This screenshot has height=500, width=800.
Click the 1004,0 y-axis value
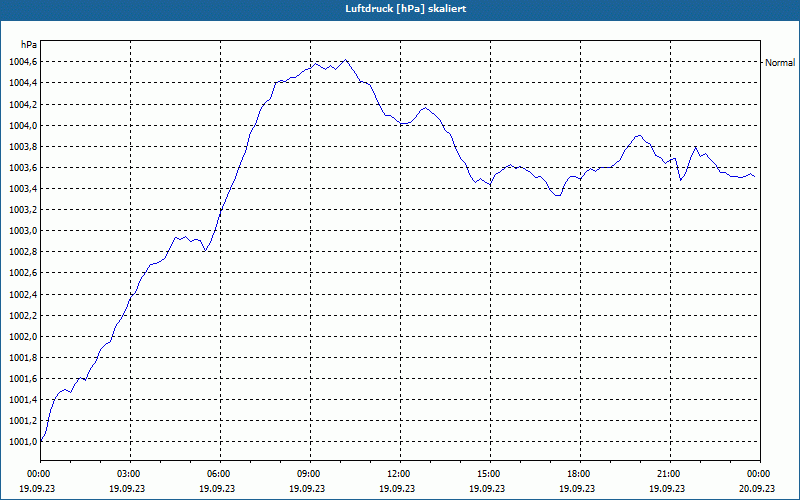pyautogui.click(x=22, y=126)
